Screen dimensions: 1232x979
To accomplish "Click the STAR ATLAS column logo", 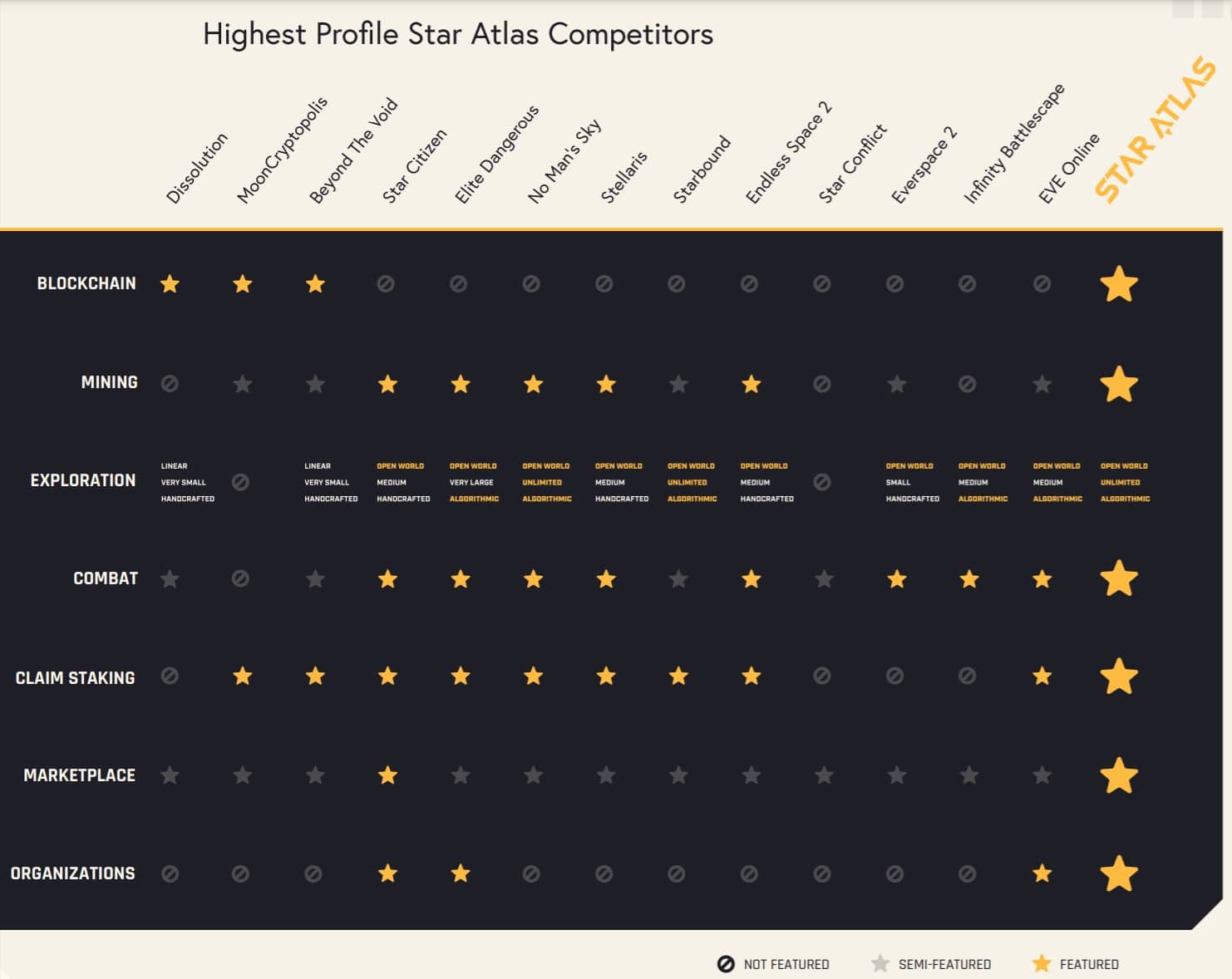I will click(1154, 129).
